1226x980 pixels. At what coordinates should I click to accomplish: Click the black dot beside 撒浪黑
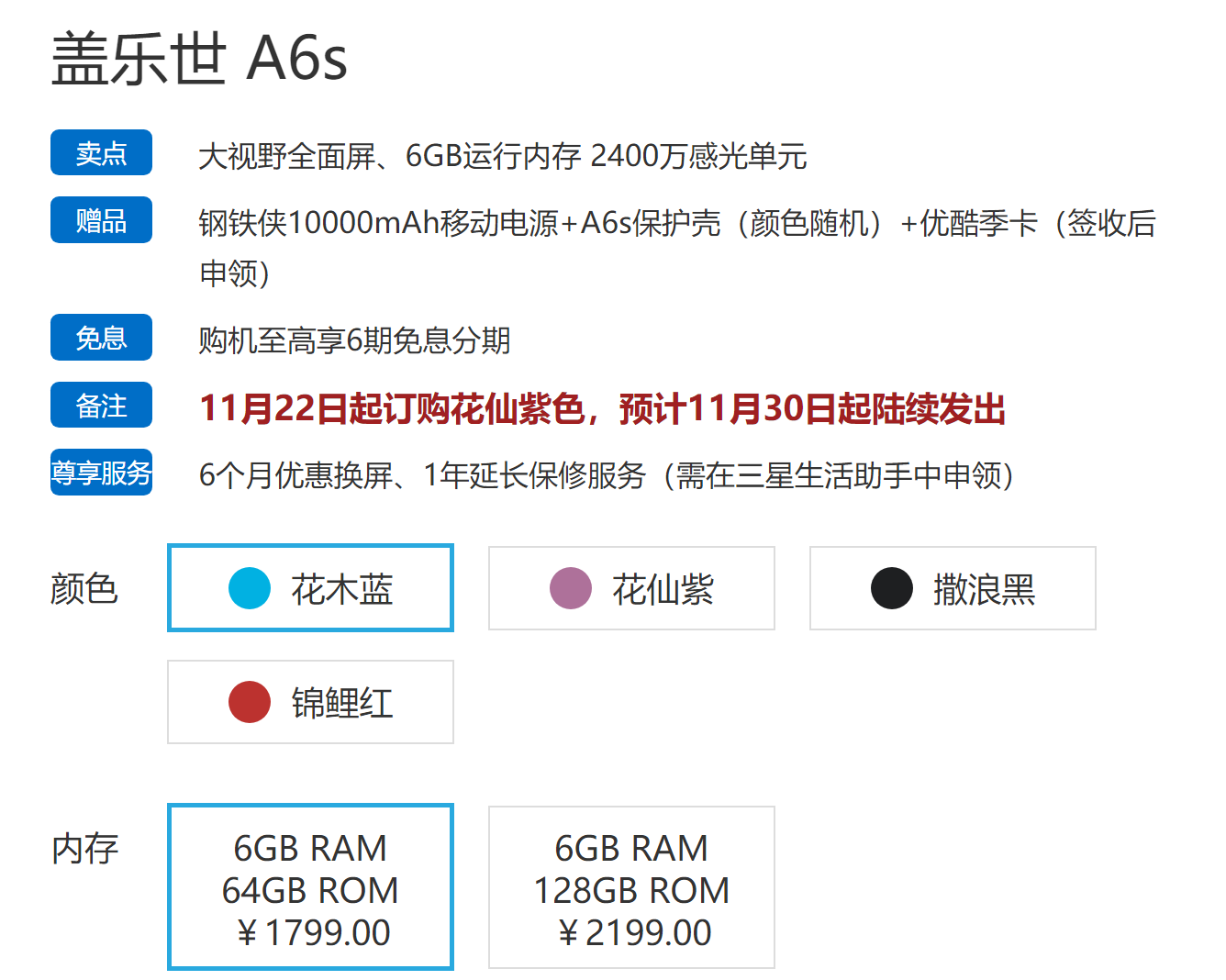tap(889, 588)
